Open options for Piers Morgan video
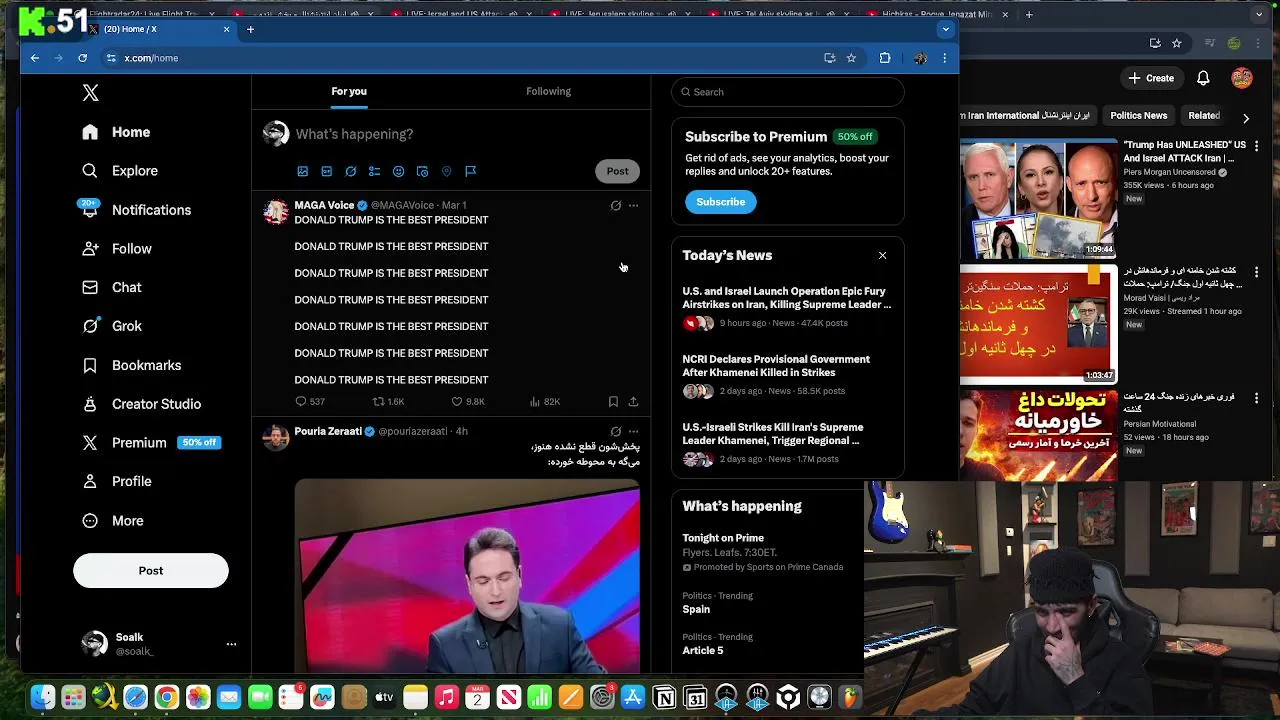The height and width of the screenshot is (720, 1280). tap(1257, 146)
